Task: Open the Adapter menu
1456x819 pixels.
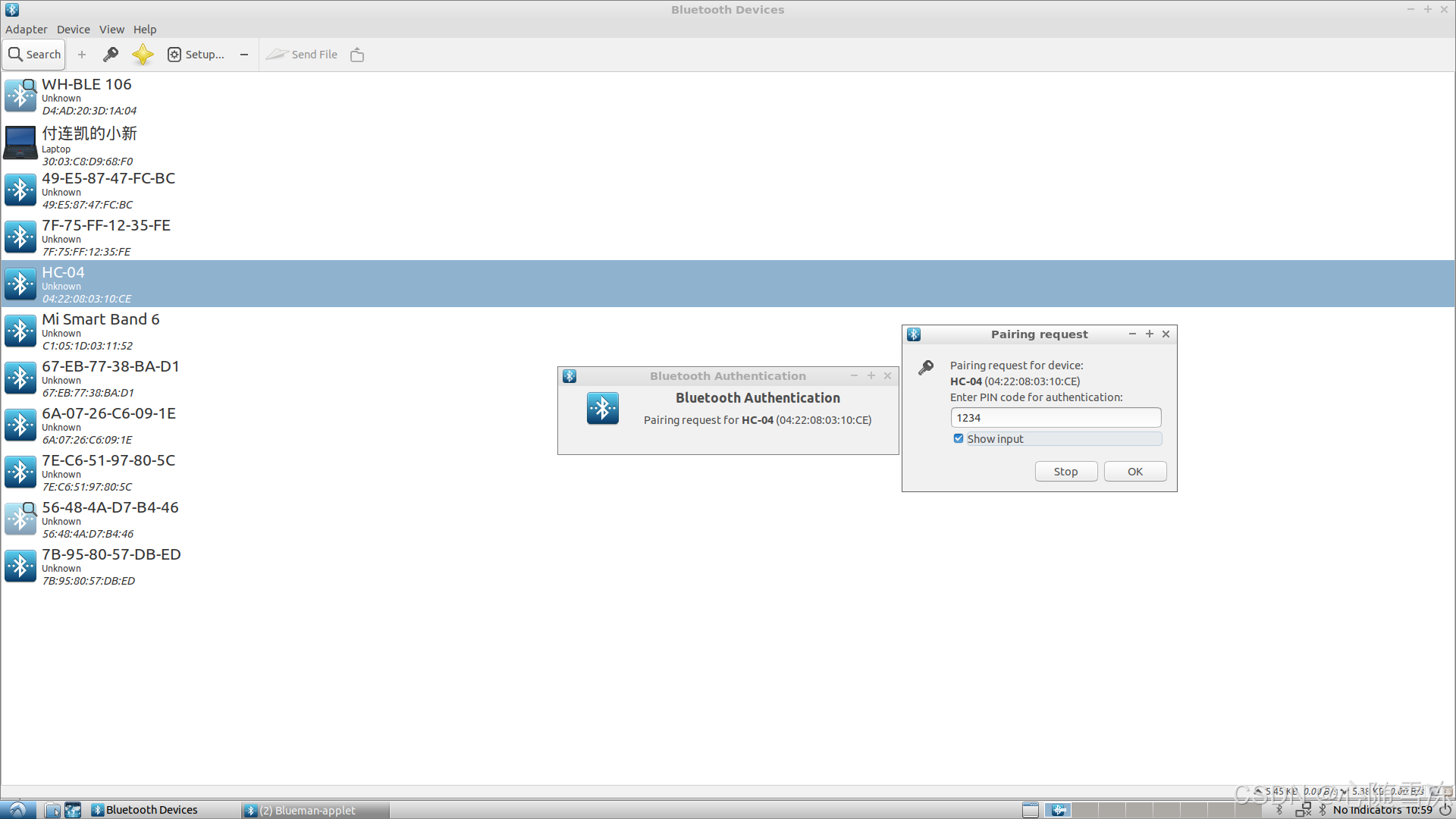Action: coord(26,30)
